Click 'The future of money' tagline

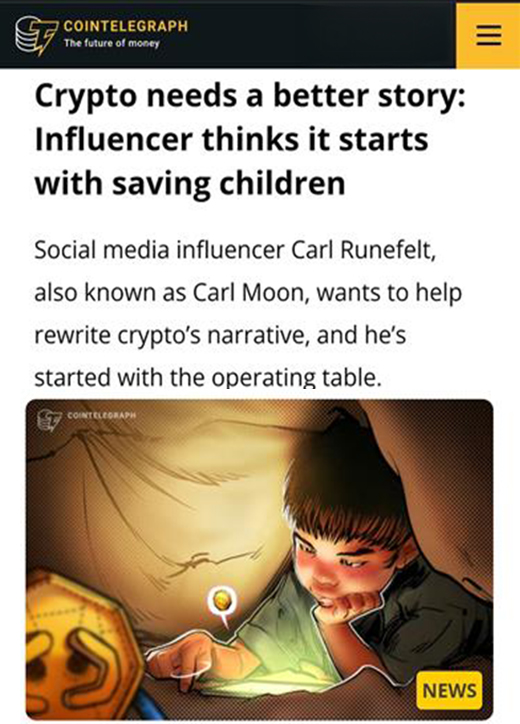pos(111,43)
